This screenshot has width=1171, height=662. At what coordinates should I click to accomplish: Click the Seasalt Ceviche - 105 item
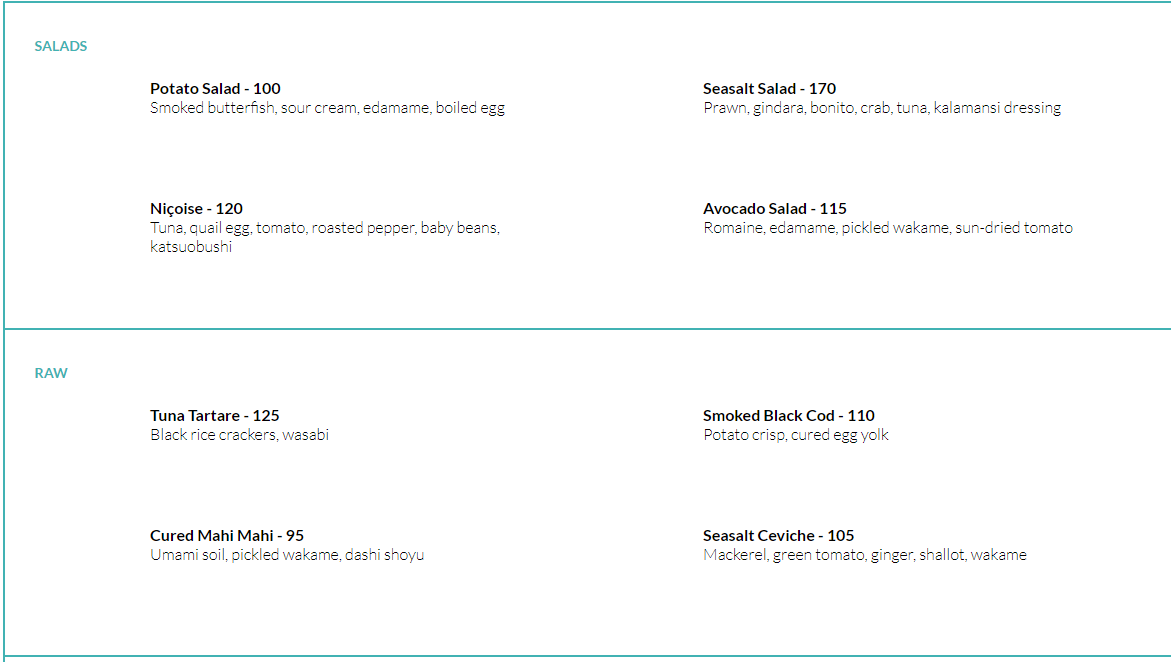coord(778,536)
